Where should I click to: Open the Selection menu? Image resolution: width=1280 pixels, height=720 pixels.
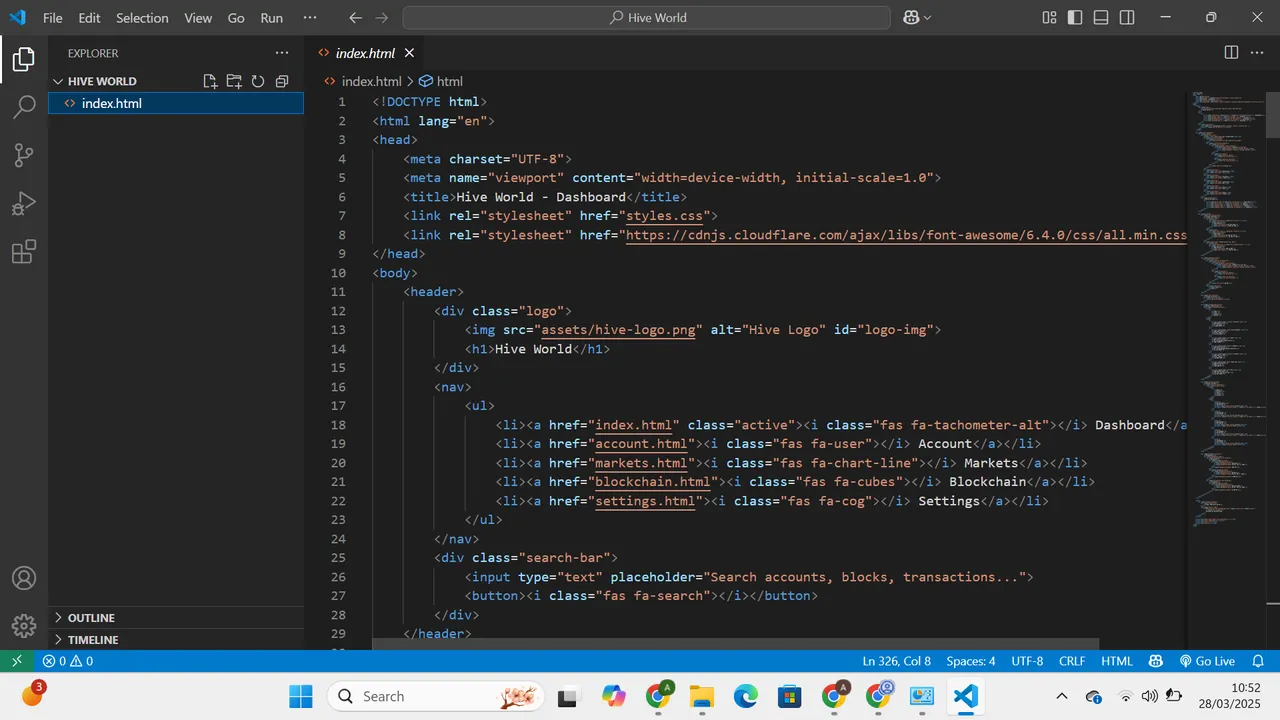click(x=142, y=18)
